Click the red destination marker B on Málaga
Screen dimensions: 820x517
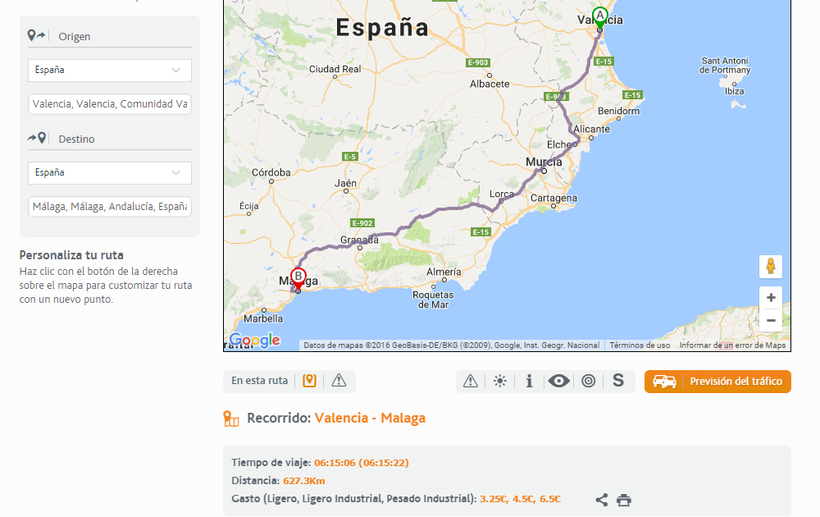[298, 278]
